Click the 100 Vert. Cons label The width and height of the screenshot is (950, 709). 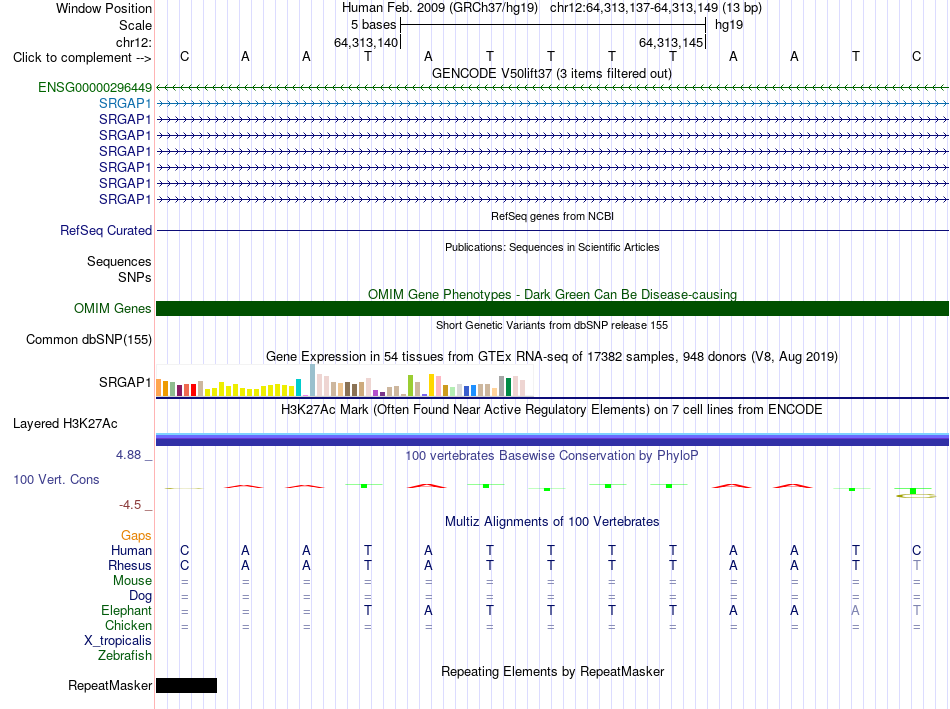click(x=56, y=479)
